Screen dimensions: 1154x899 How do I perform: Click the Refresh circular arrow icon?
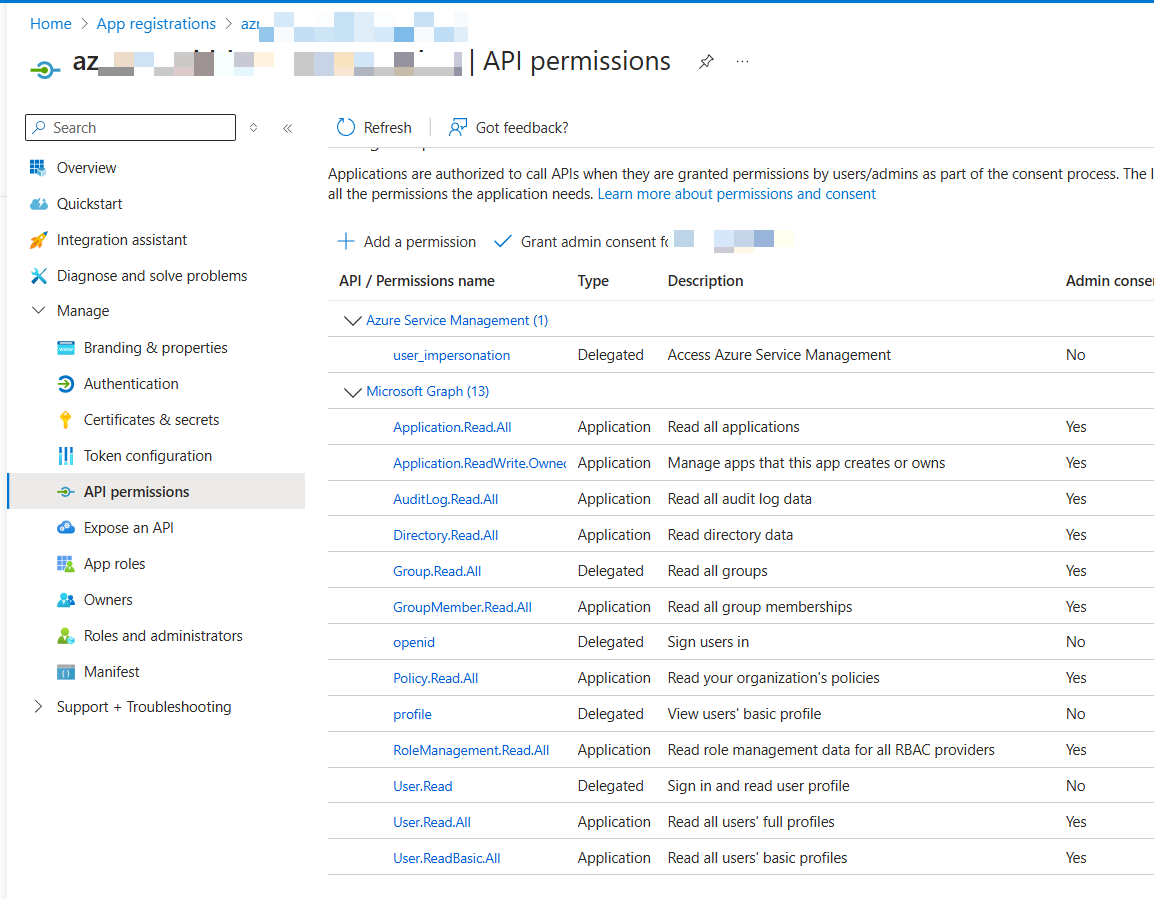[x=345, y=127]
